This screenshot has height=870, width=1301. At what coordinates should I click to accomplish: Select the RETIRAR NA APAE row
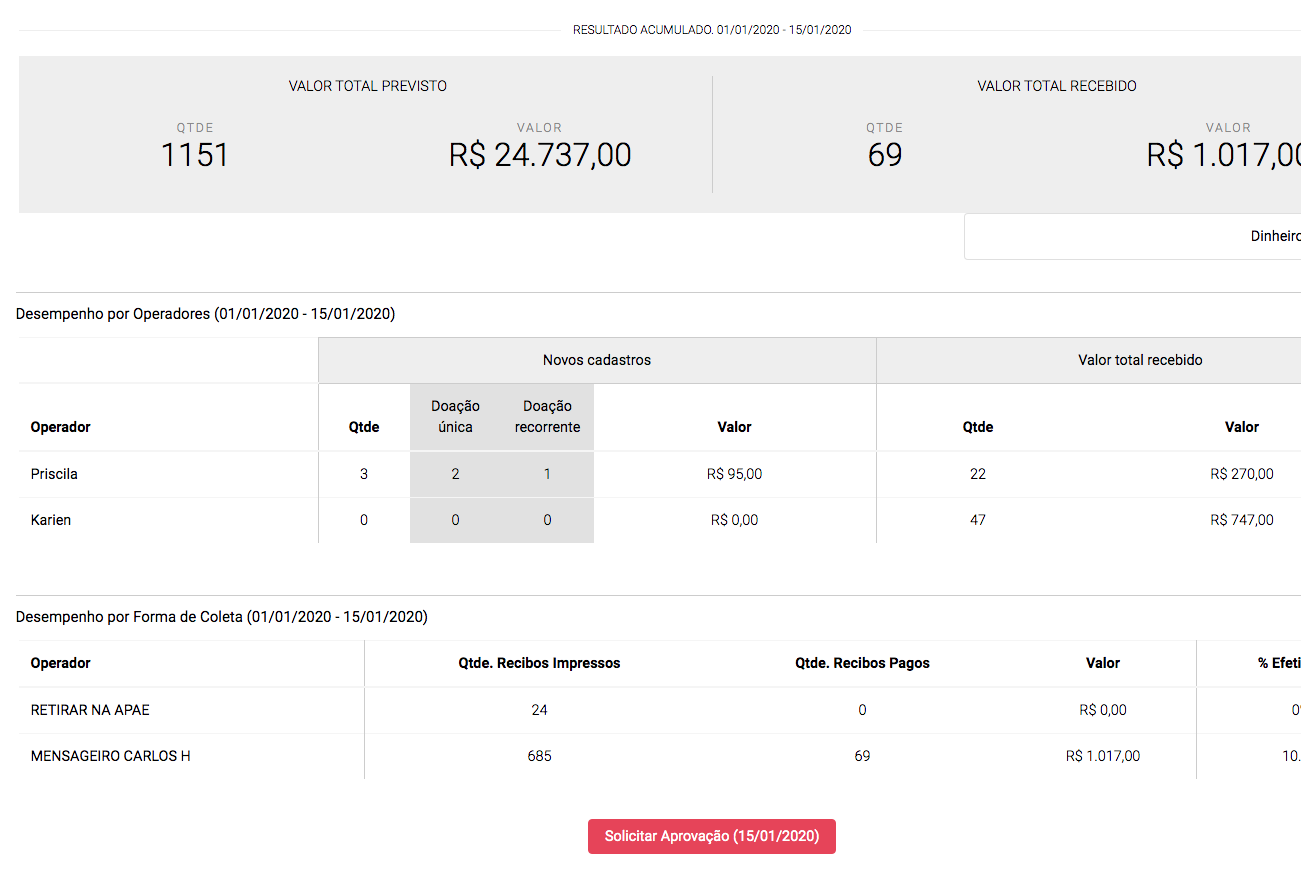(90, 710)
